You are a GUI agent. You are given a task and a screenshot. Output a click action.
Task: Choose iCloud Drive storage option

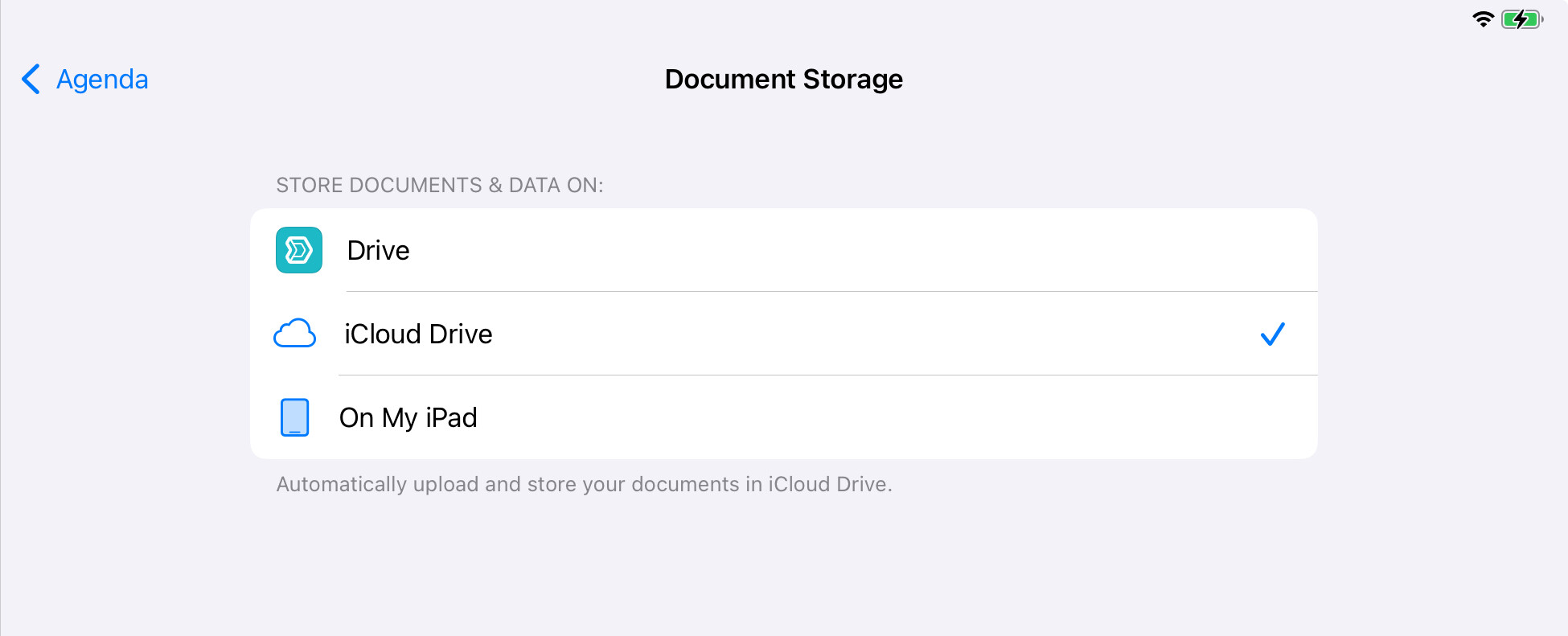click(x=784, y=334)
